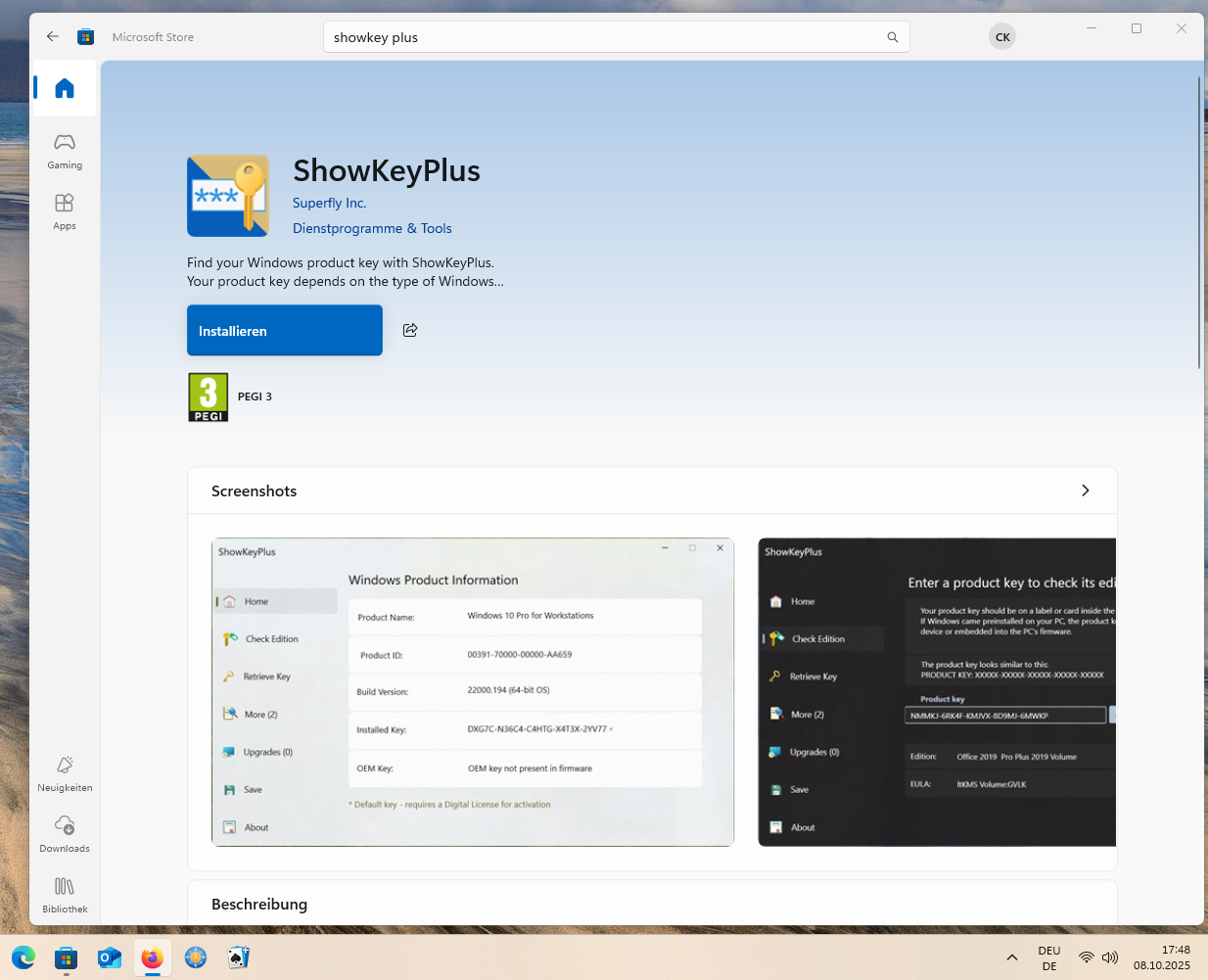Open the Apps section in sidebar

(65, 211)
